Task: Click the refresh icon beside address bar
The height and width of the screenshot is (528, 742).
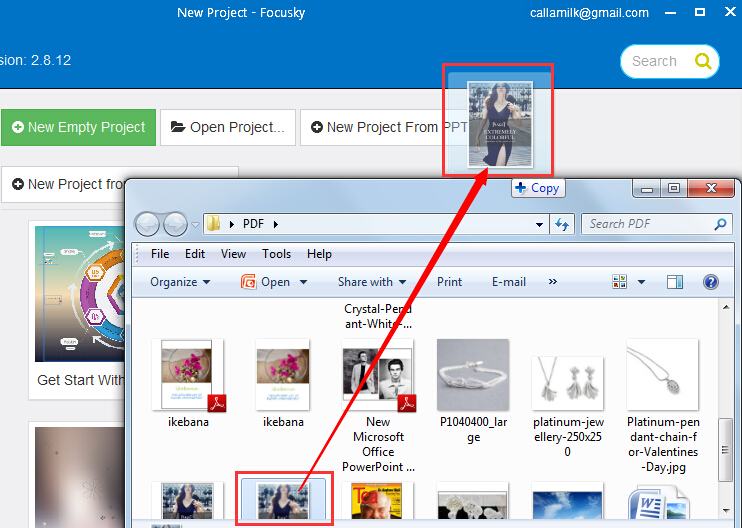Action: click(x=562, y=224)
